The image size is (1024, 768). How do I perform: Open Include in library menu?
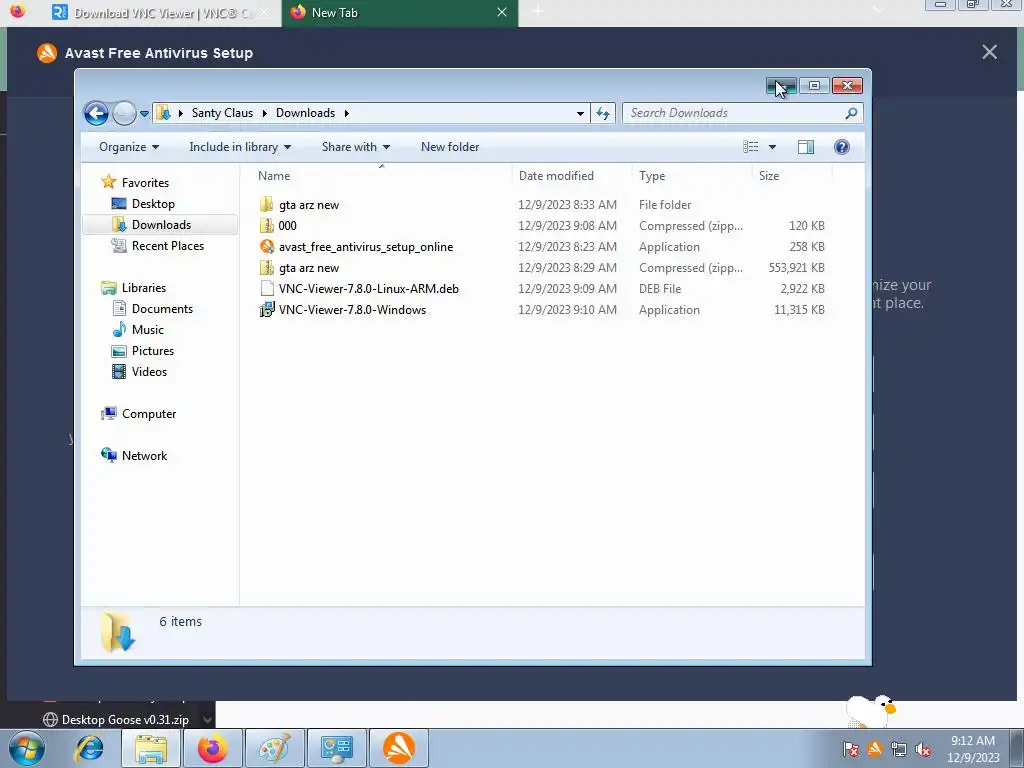[x=240, y=147]
